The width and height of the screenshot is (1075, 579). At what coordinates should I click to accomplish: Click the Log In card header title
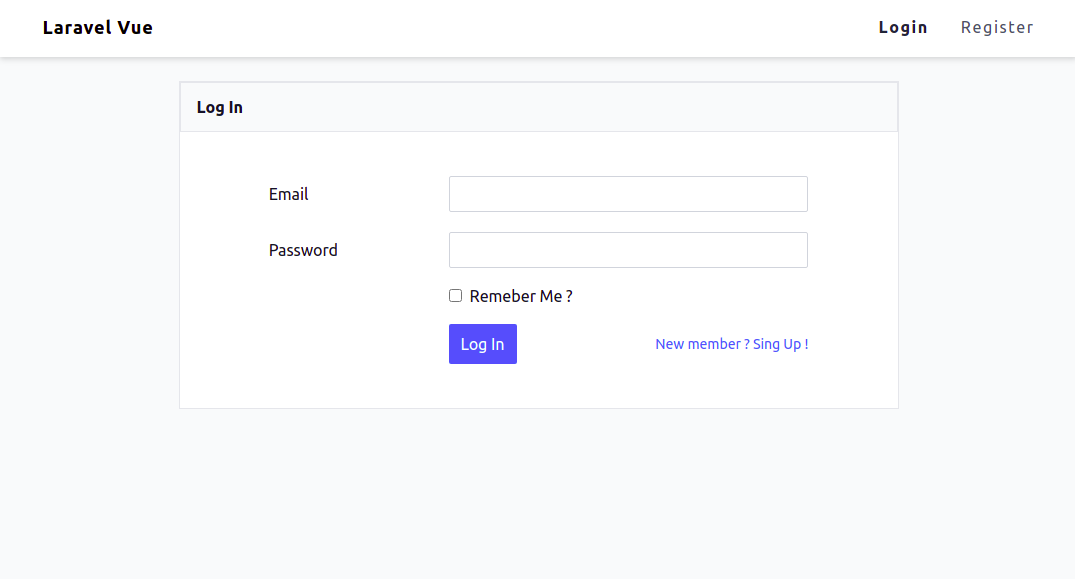pyautogui.click(x=219, y=108)
